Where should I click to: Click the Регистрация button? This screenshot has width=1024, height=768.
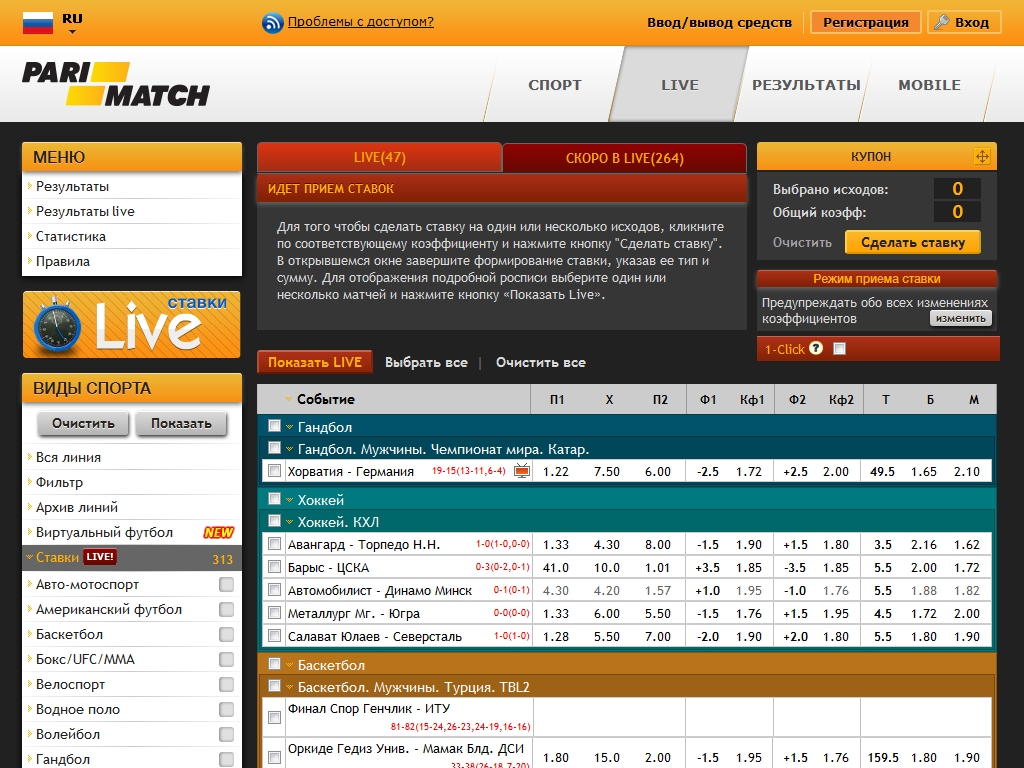click(x=866, y=22)
